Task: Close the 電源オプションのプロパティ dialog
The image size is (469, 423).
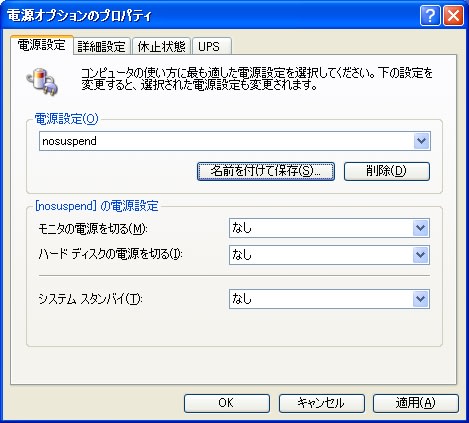Action: [x=453, y=16]
